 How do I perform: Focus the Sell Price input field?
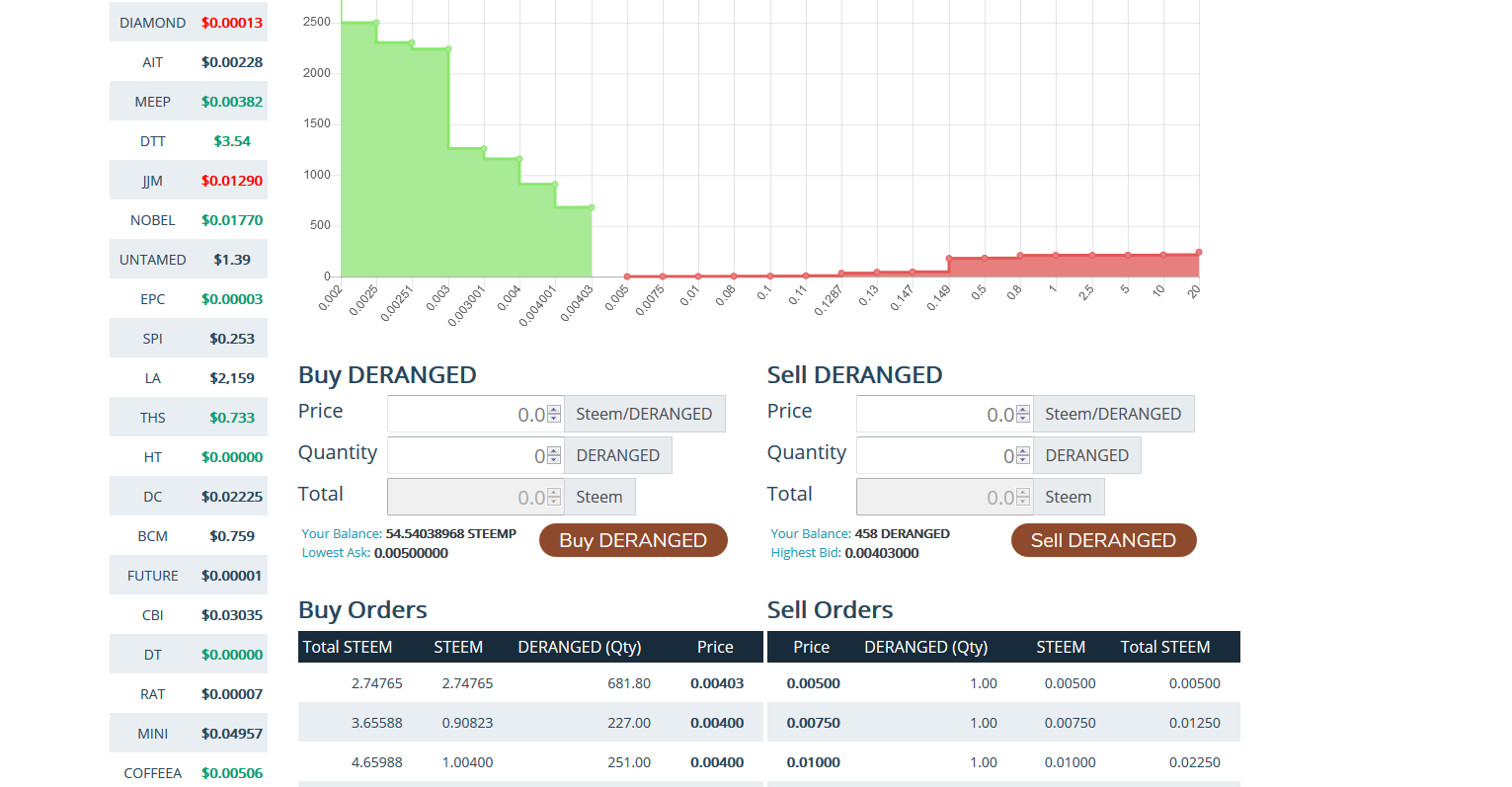pos(944,414)
